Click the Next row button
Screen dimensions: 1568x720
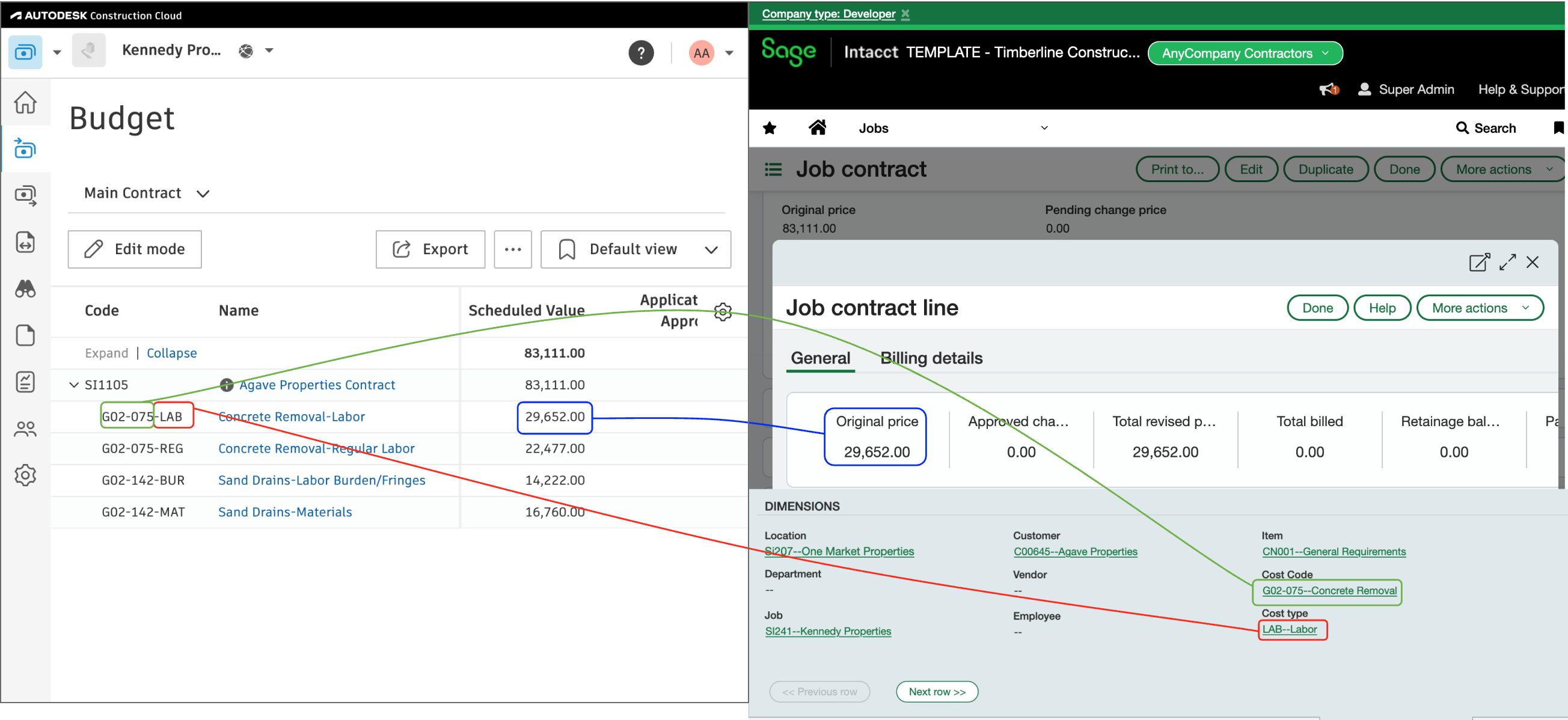(x=937, y=691)
